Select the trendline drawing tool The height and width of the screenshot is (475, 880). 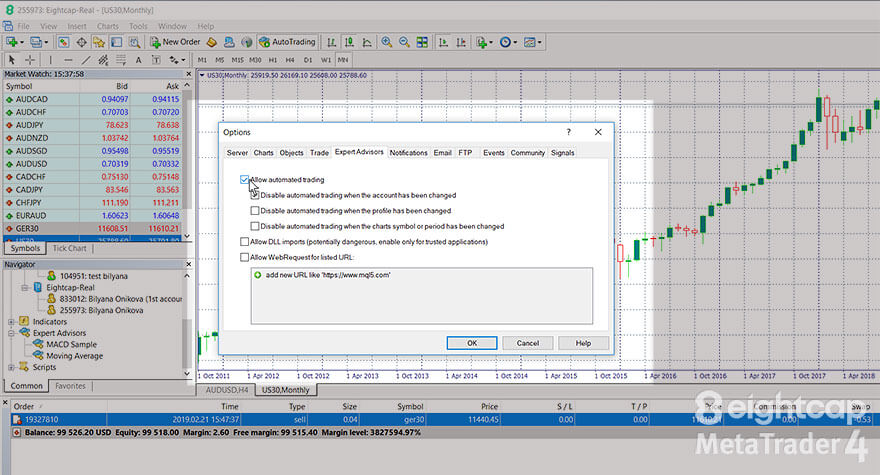click(x=85, y=60)
